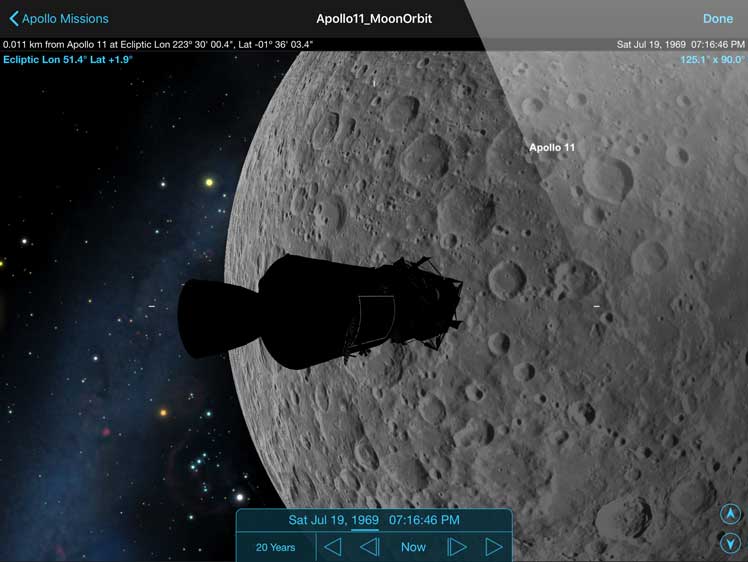The height and width of the screenshot is (562, 748).
Task: Tap the upper compass arrow icon
Action: tap(730, 514)
